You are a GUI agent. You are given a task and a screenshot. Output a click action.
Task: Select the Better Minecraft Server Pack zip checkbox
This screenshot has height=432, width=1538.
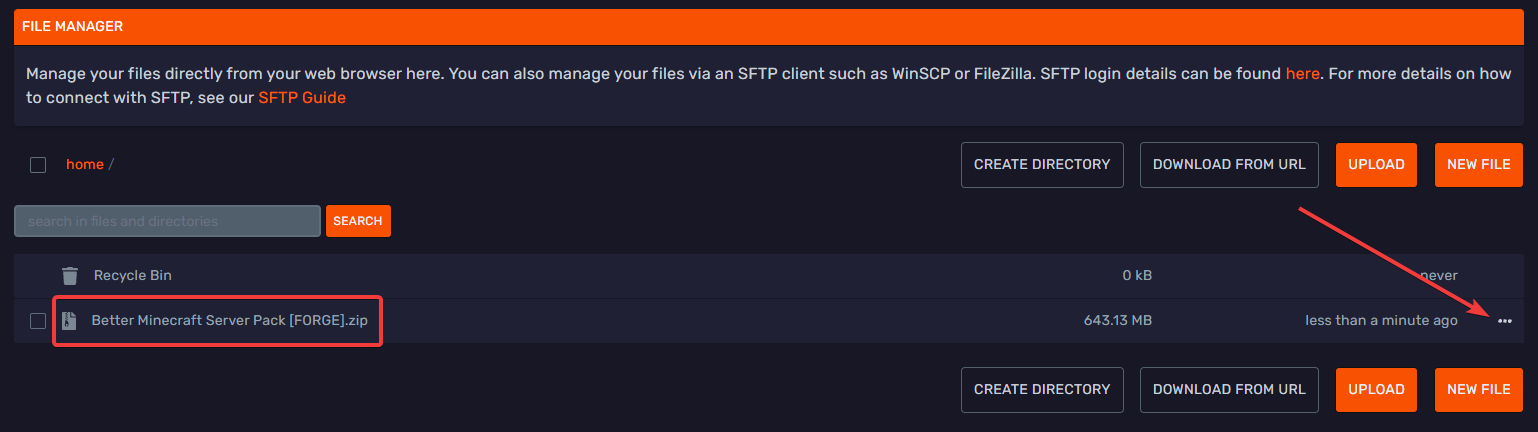click(x=38, y=321)
